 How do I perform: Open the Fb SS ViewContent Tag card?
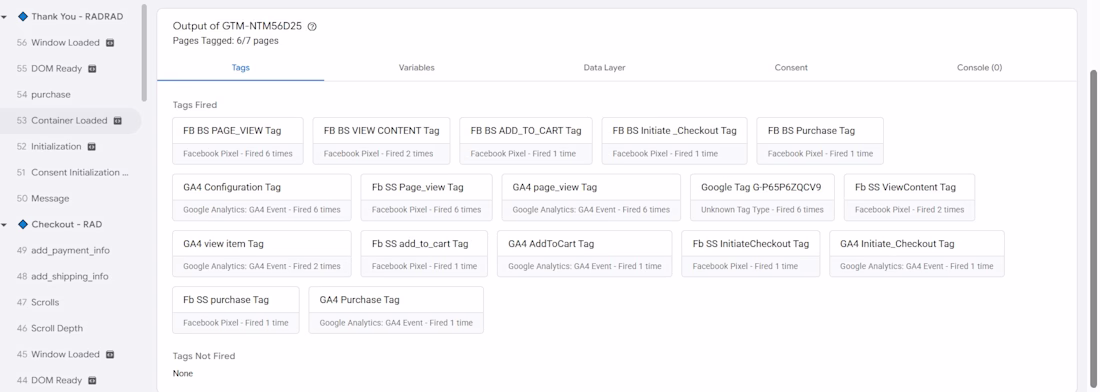(909, 198)
